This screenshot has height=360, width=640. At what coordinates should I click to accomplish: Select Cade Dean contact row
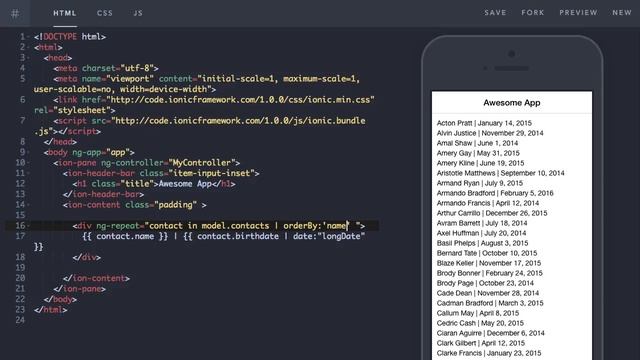(488, 293)
